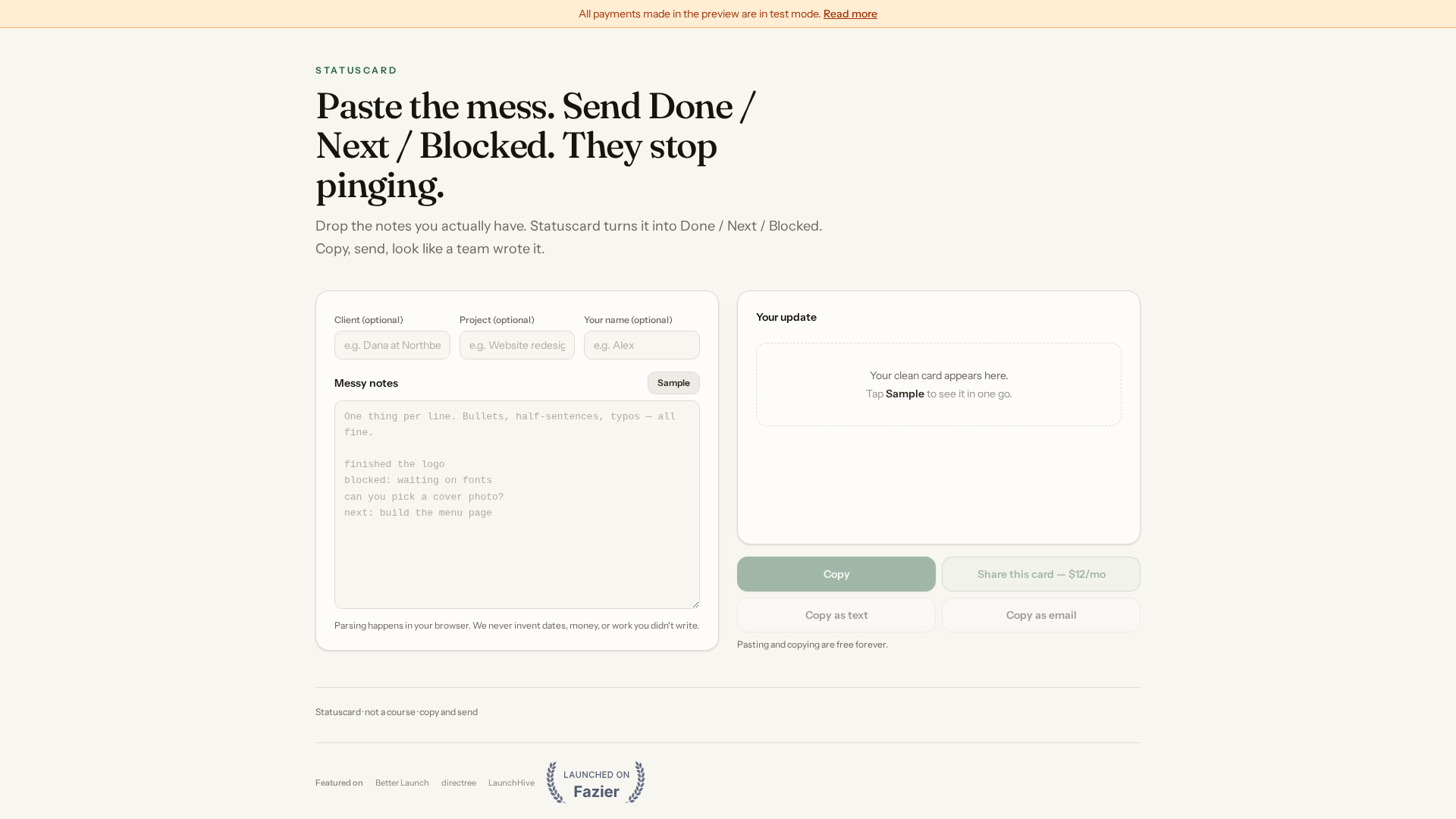Image resolution: width=1456 pixels, height=819 pixels.
Task: Click the Copy as text button
Action: click(836, 615)
